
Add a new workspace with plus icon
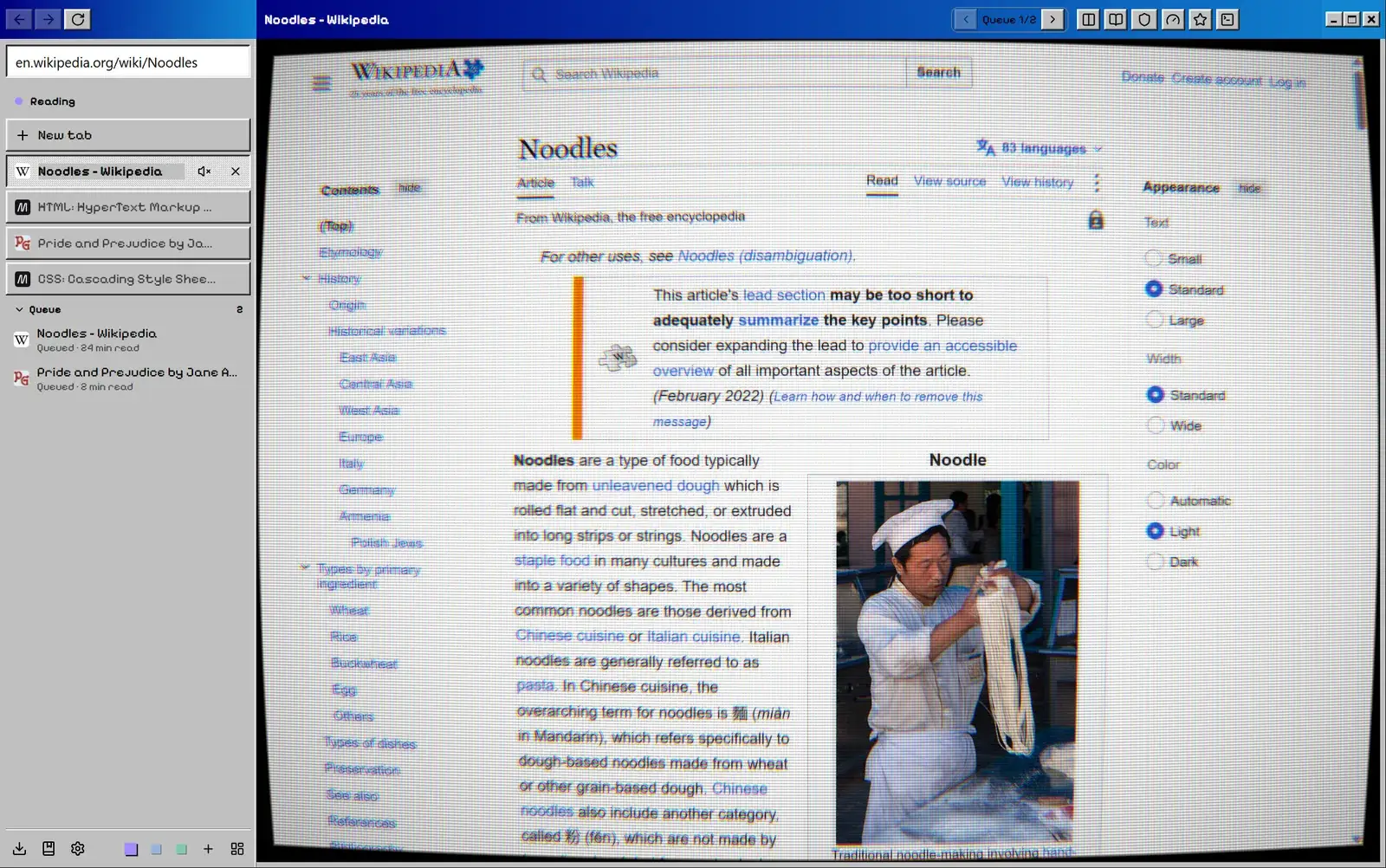(x=208, y=849)
